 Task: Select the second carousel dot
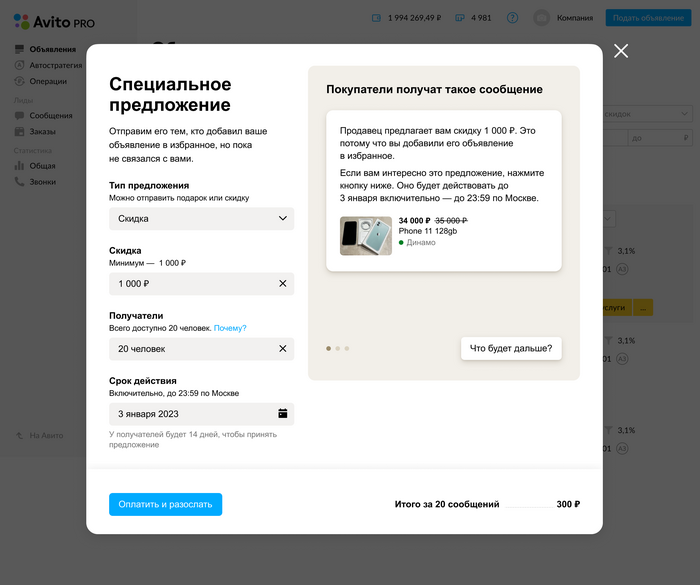[338, 348]
